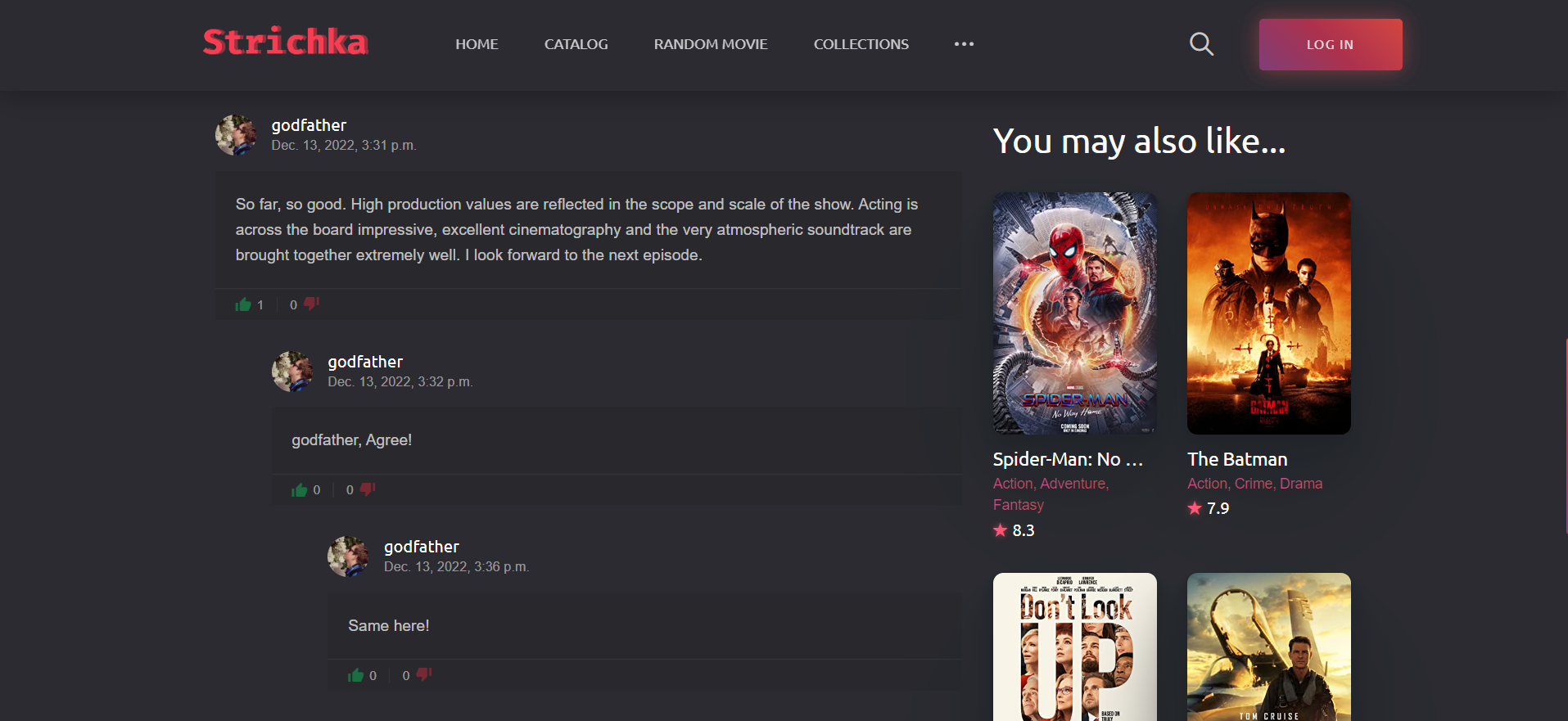Click the 'You may also like...' heading
The width and height of the screenshot is (1568, 721).
[1140, 142]
